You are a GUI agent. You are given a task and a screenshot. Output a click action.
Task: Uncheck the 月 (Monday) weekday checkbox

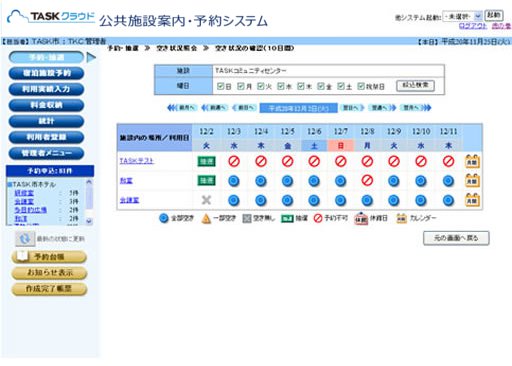click(240, 86)
